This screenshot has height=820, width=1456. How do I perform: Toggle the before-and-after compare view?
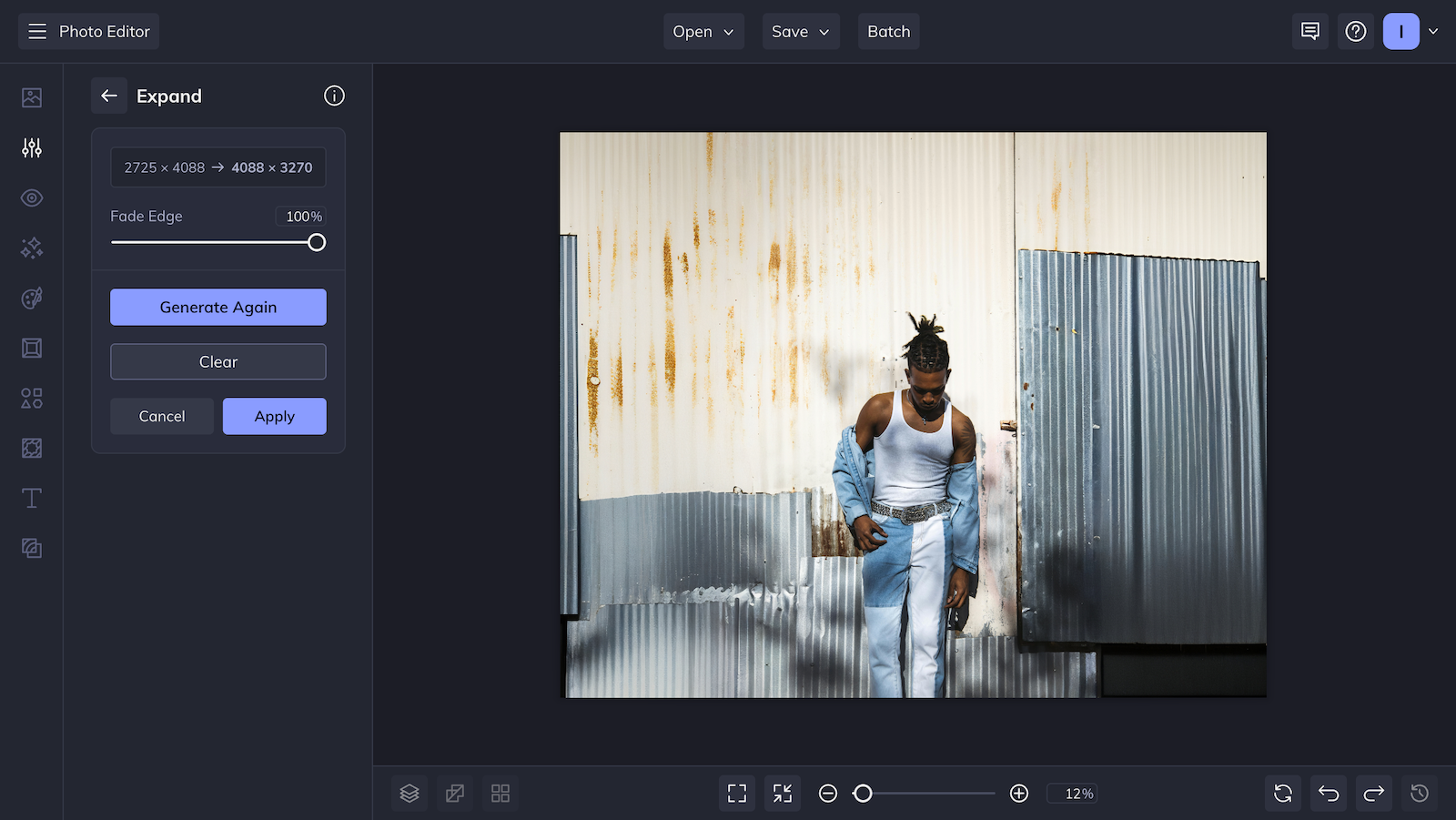(454, 793)
